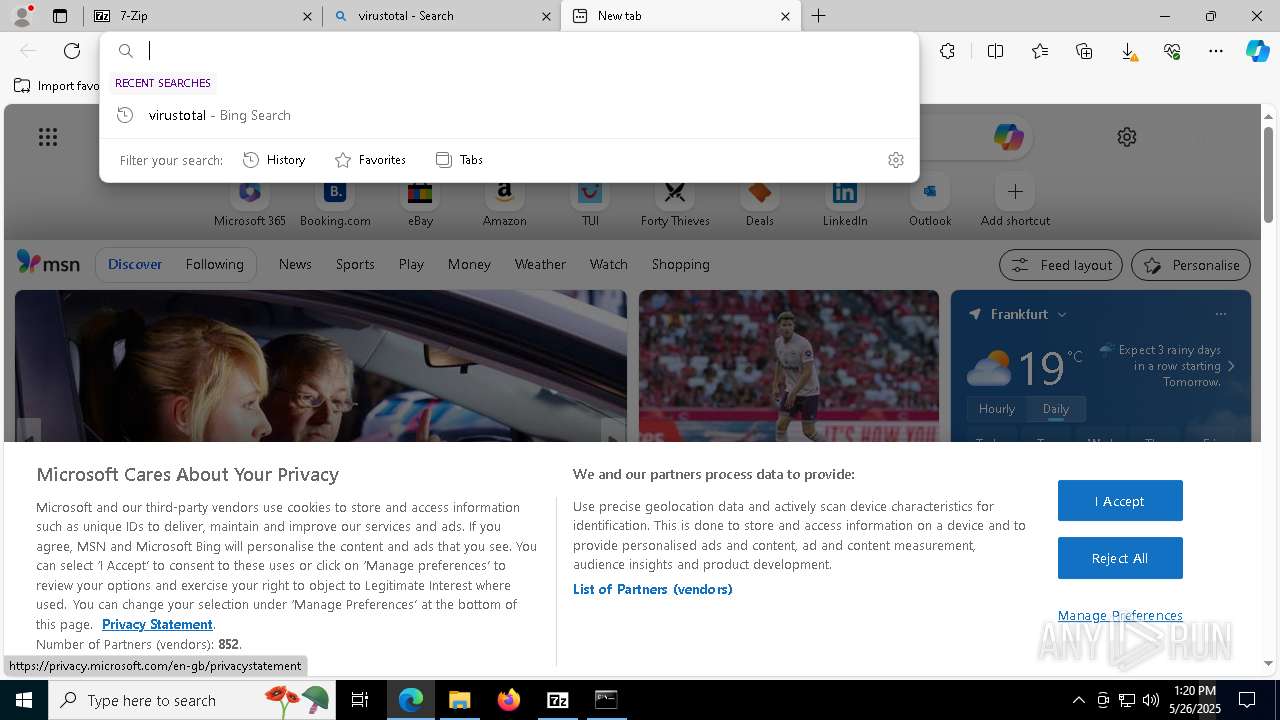Click the MSN logo
The image size is (1280, 720).
pyautogui.click(x=48, y=263)
